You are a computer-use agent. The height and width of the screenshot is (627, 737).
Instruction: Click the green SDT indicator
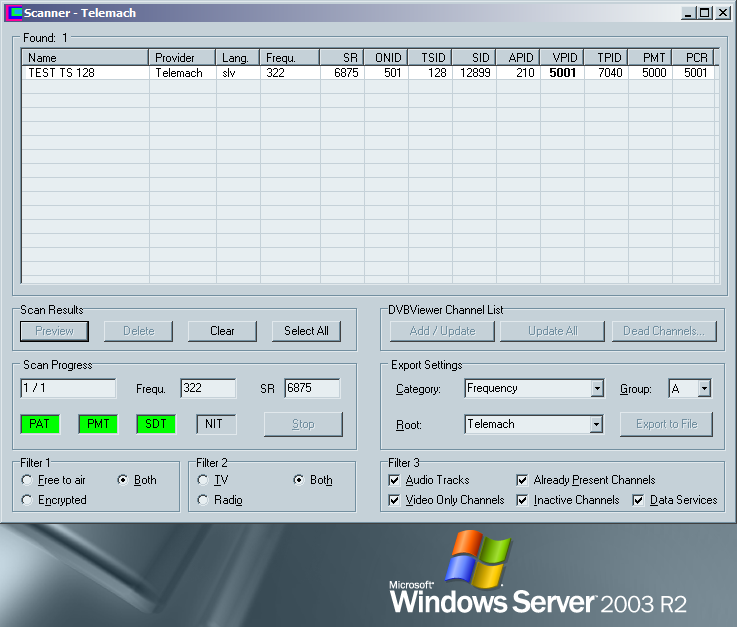click(156, 424)
